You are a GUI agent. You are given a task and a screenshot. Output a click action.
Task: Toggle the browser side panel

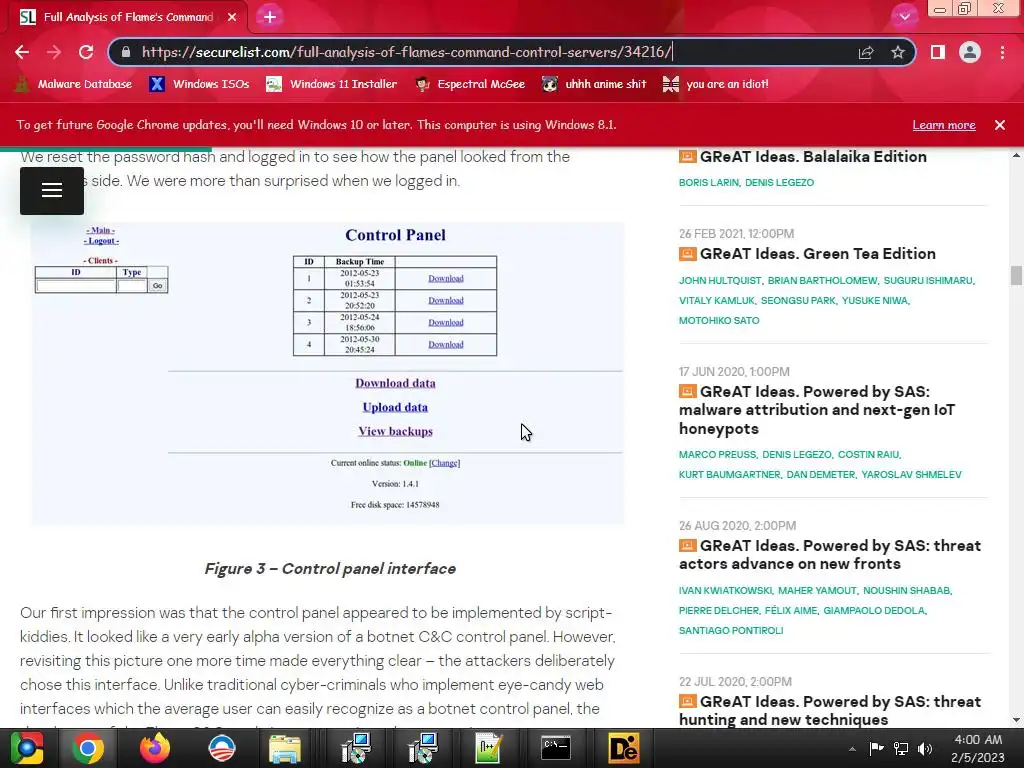[938, 52]
